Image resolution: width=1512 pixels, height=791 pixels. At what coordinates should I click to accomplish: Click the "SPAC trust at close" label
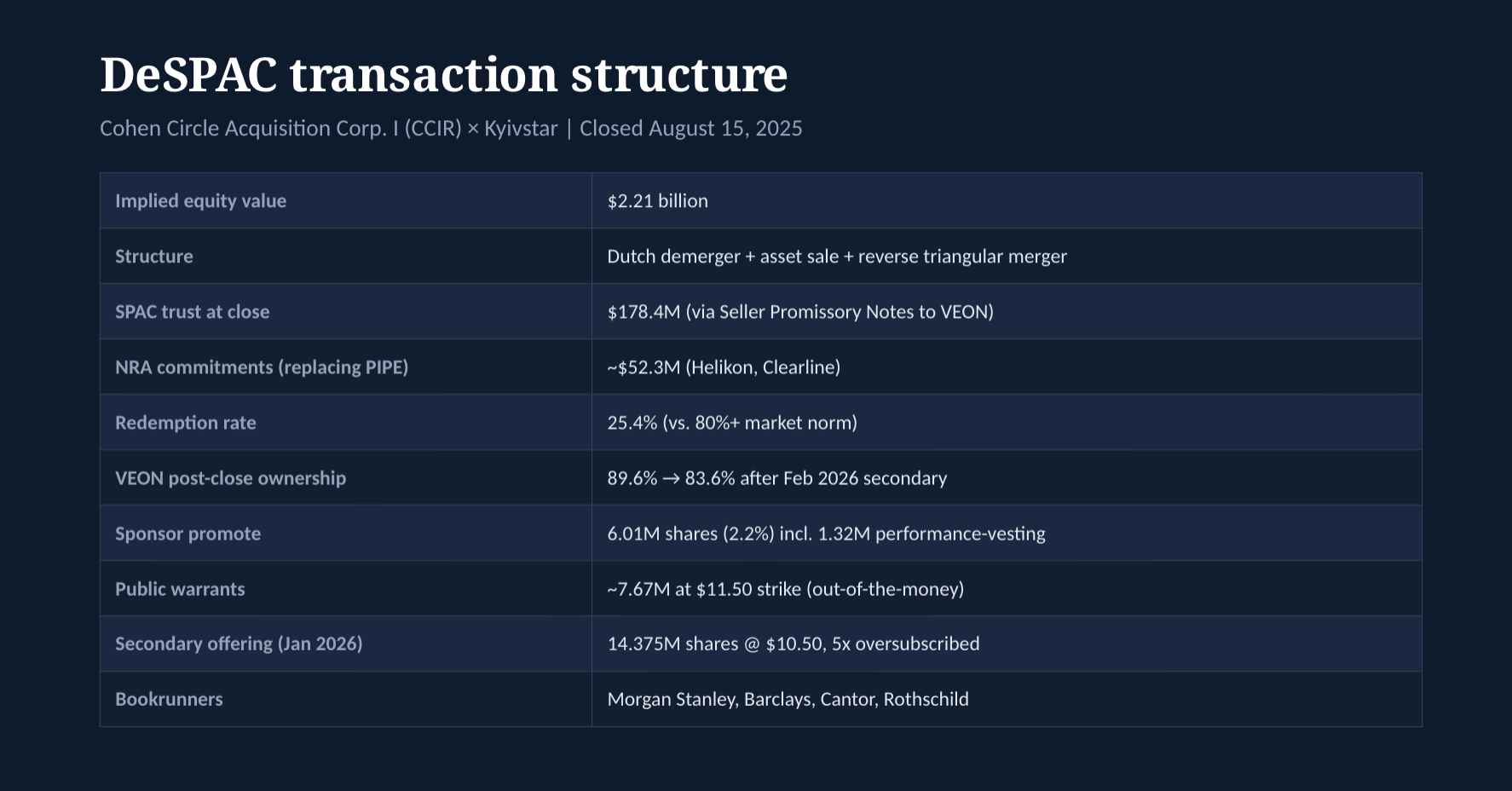(x=192, y=312)
